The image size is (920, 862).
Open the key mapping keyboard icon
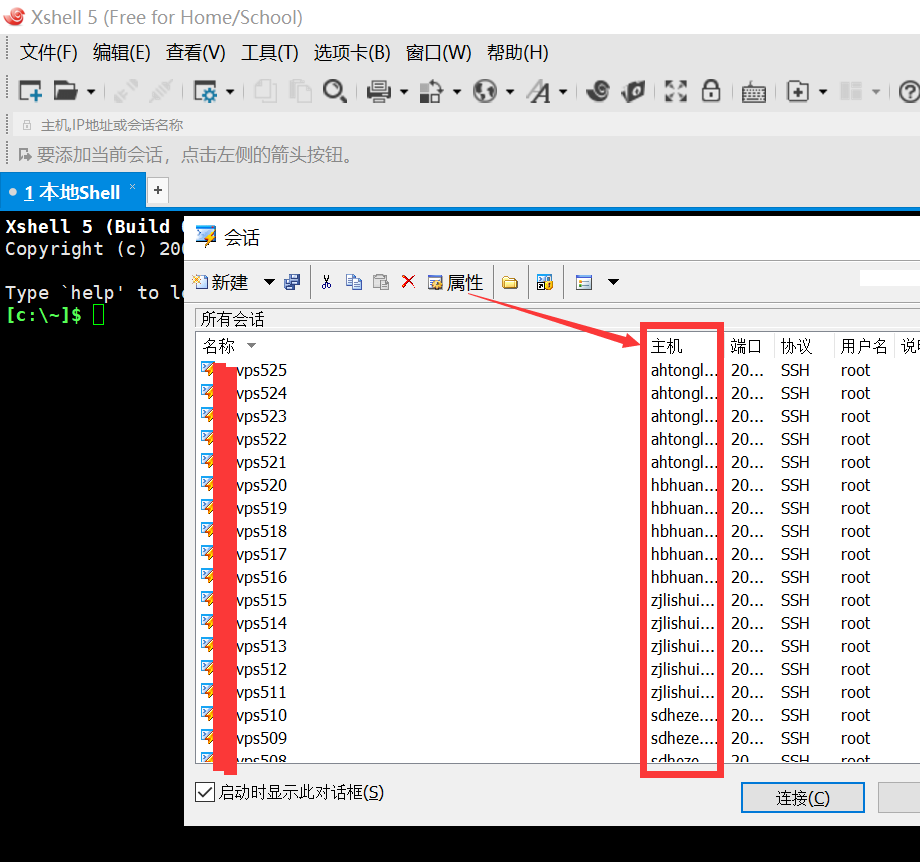(x=753, y=92)
